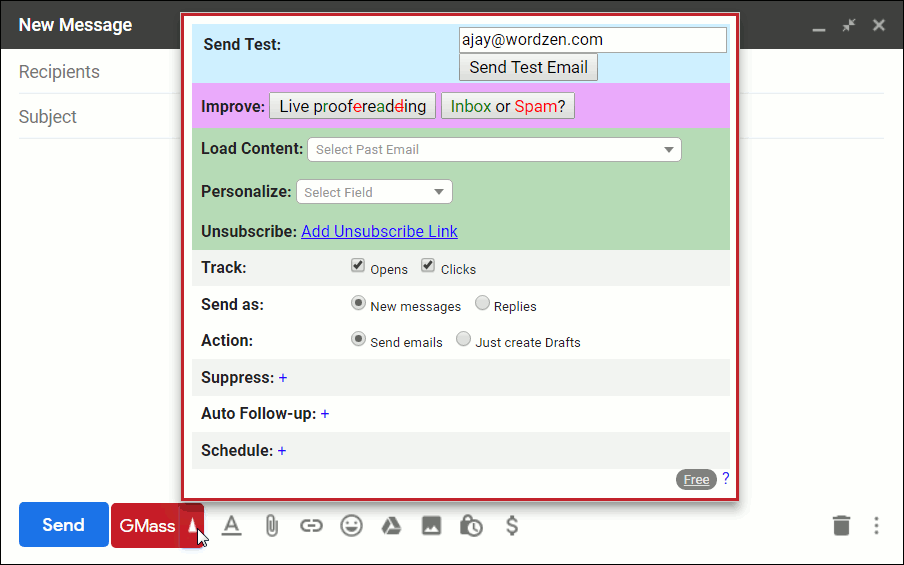Expand the Auto Follow-up section
904x565 pixels.
pyautogui.click(x=325, y=414)
